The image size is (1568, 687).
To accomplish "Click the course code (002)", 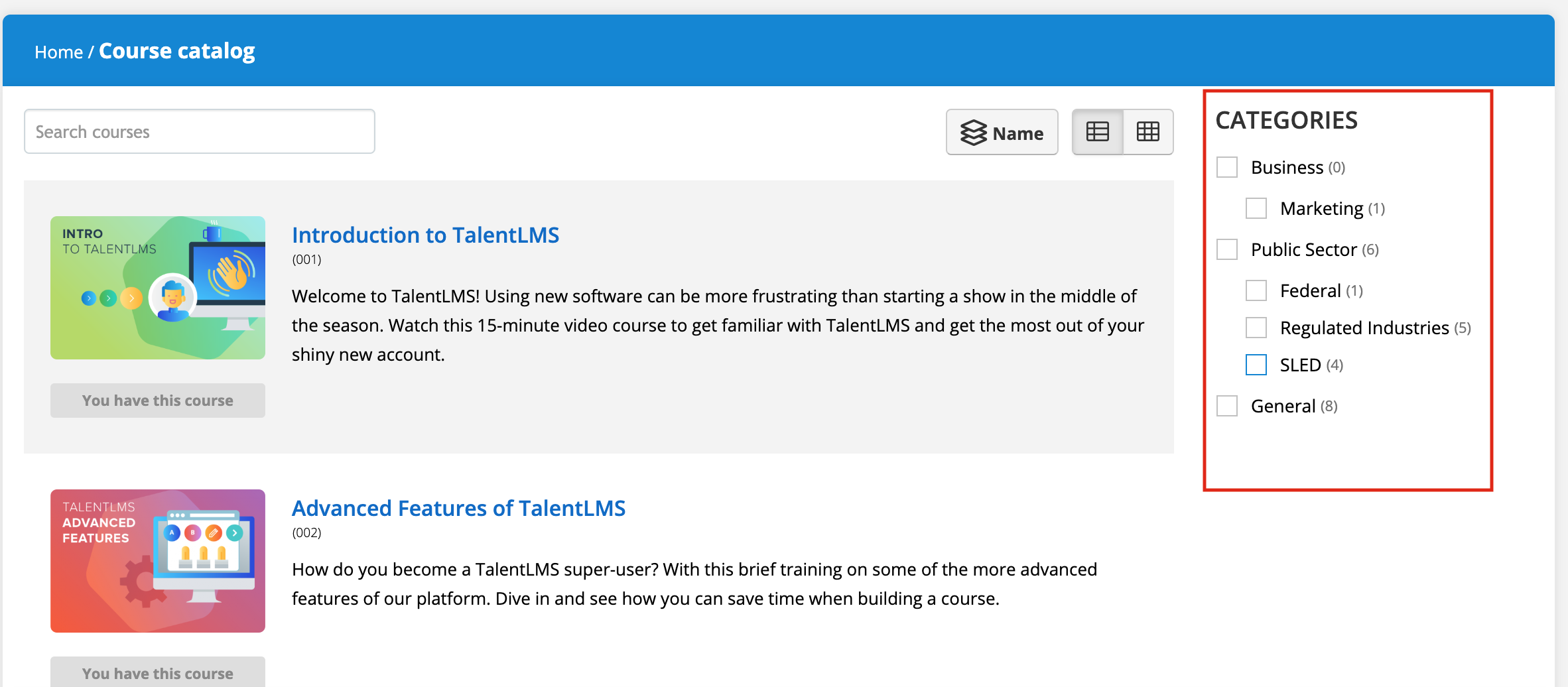I will (x=306, y=532).
